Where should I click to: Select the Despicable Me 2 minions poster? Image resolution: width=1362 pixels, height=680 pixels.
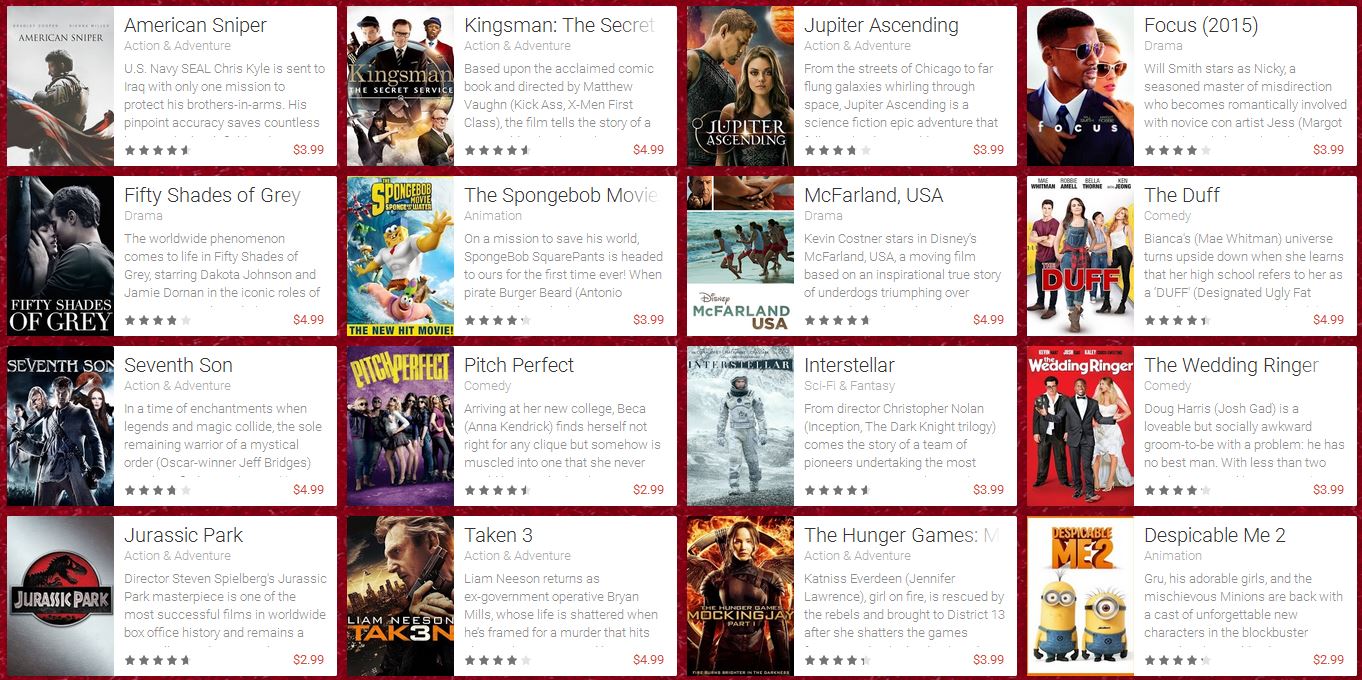[x=1080, y=596]
